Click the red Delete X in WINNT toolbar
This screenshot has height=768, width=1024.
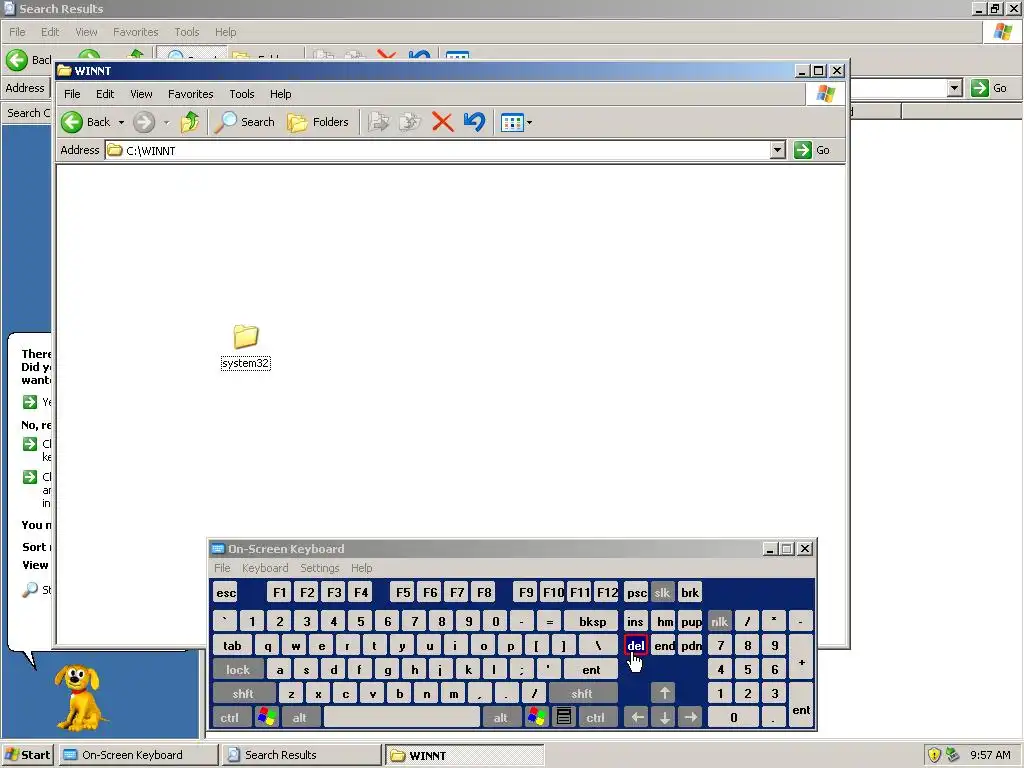[x=442, y=122]
